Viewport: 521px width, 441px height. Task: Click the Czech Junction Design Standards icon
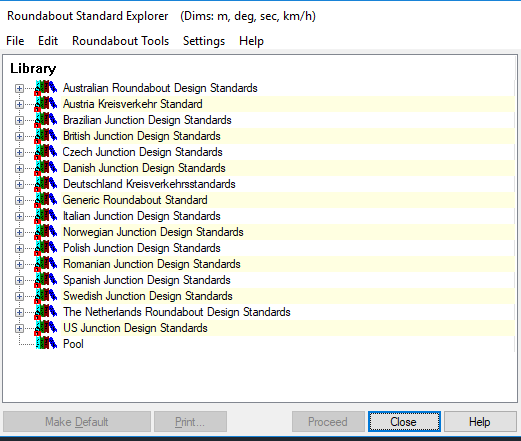click(46, 152)
